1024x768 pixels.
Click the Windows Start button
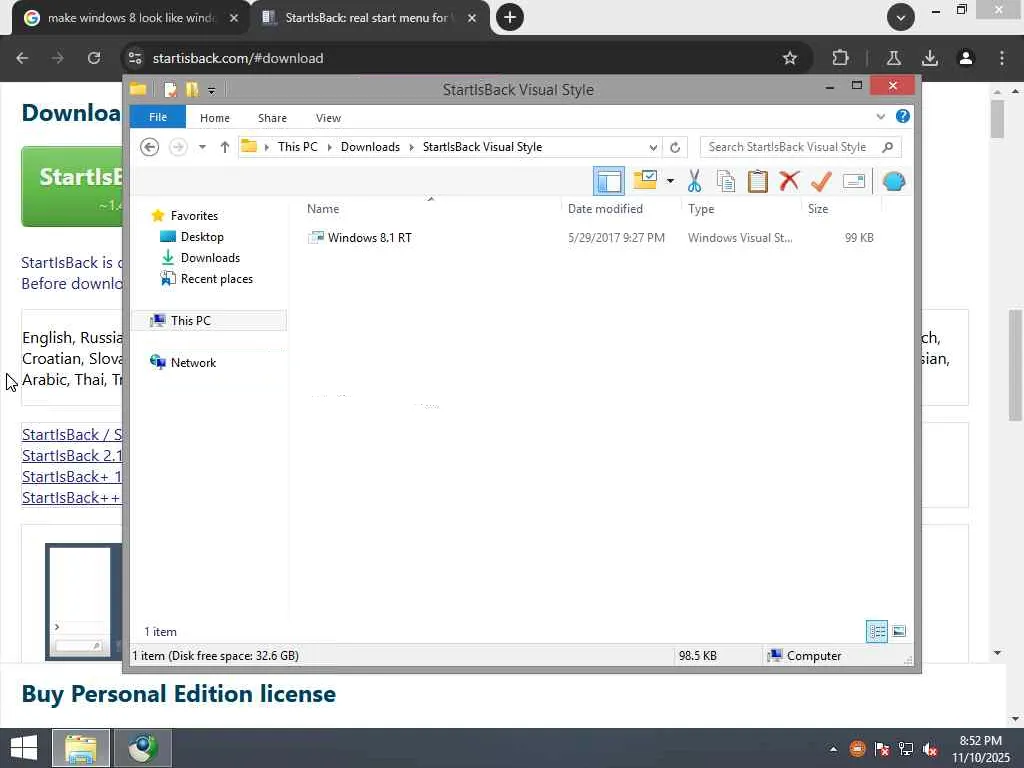pos(24,748)
